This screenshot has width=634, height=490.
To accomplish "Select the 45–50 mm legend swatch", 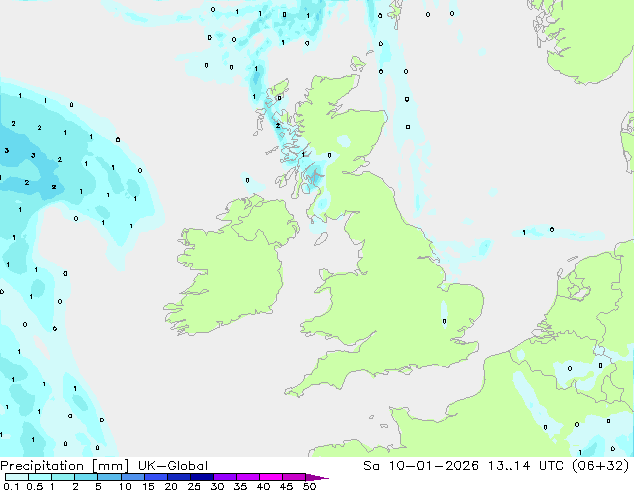I will tap(294, 477).
